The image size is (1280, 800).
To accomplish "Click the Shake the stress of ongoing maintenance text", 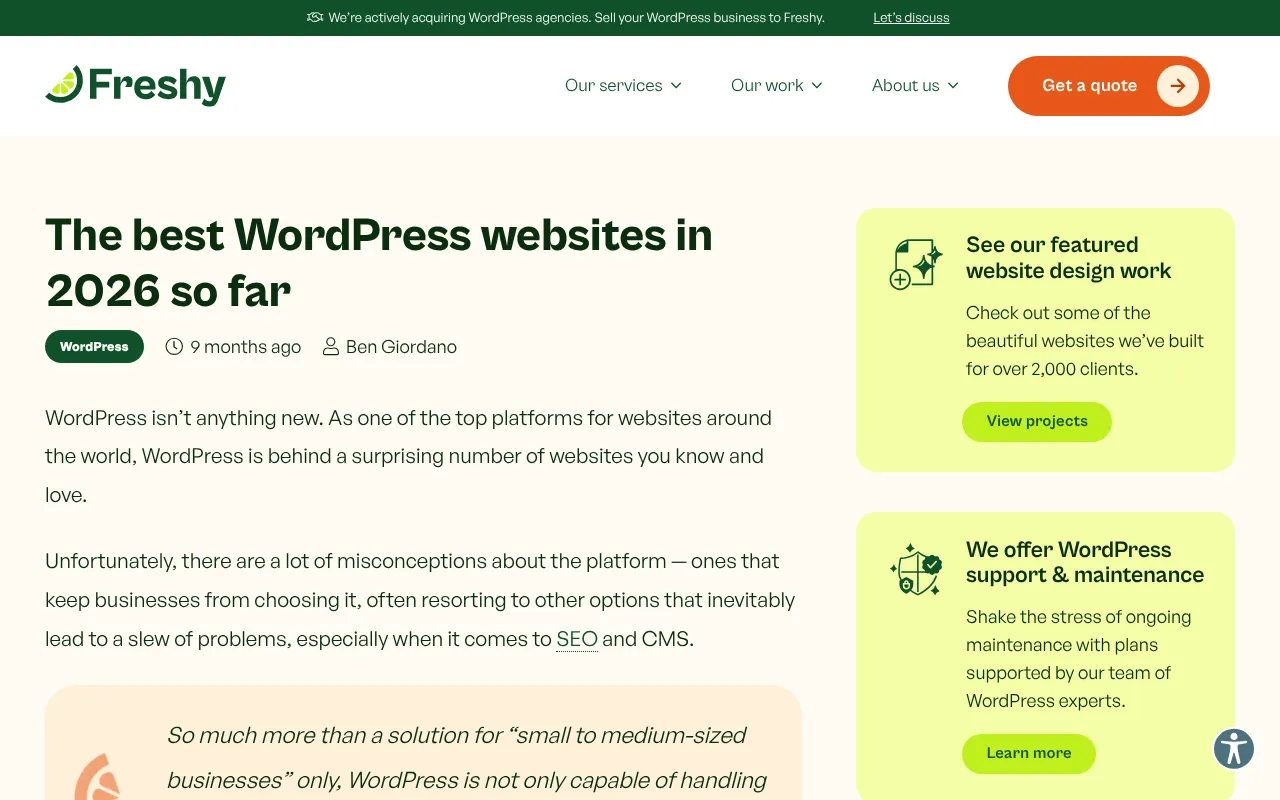I will pos(1078,659).
